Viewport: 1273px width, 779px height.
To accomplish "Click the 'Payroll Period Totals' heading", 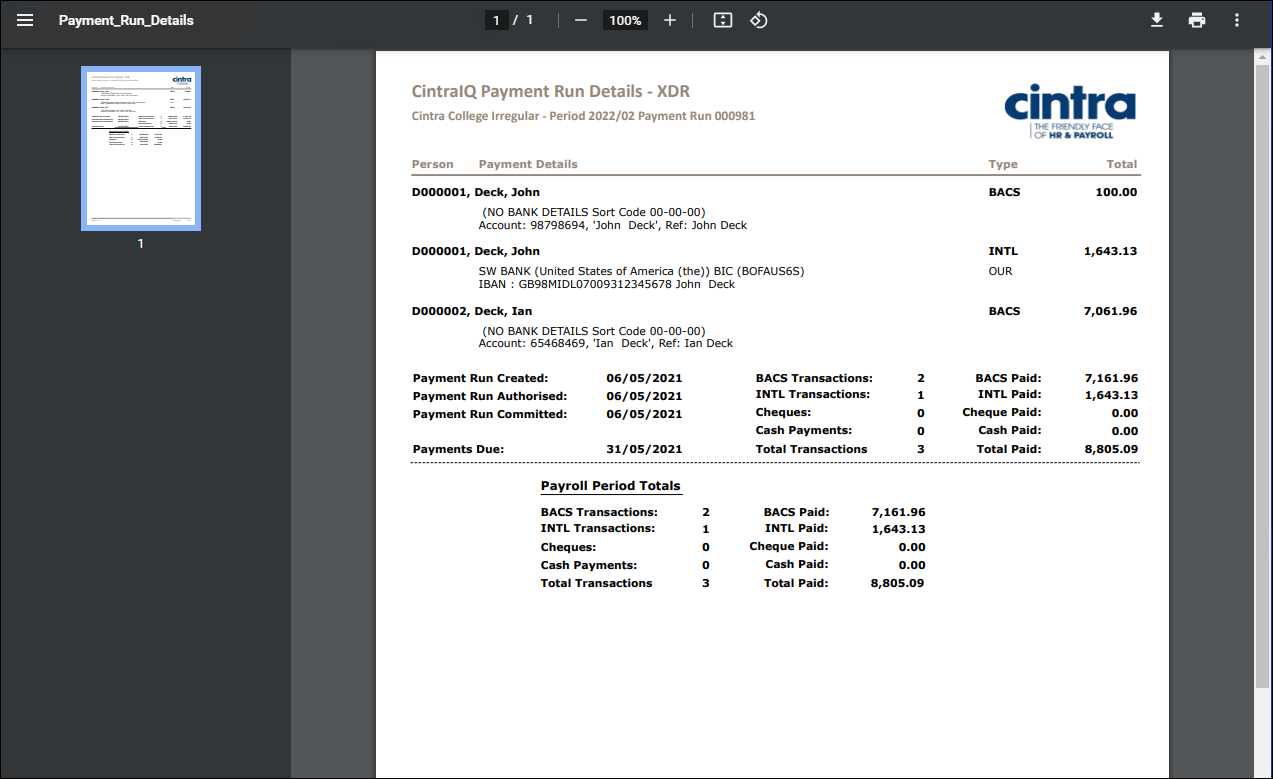I will coord(610,486).
